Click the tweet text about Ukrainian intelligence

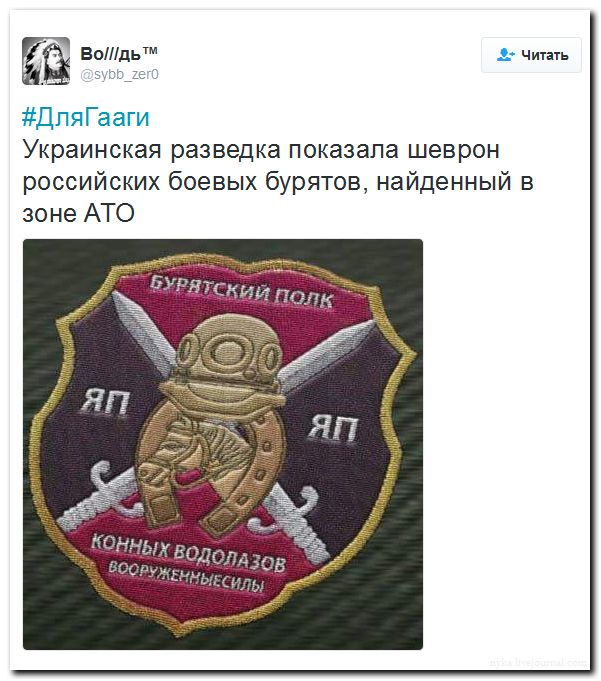278,181
